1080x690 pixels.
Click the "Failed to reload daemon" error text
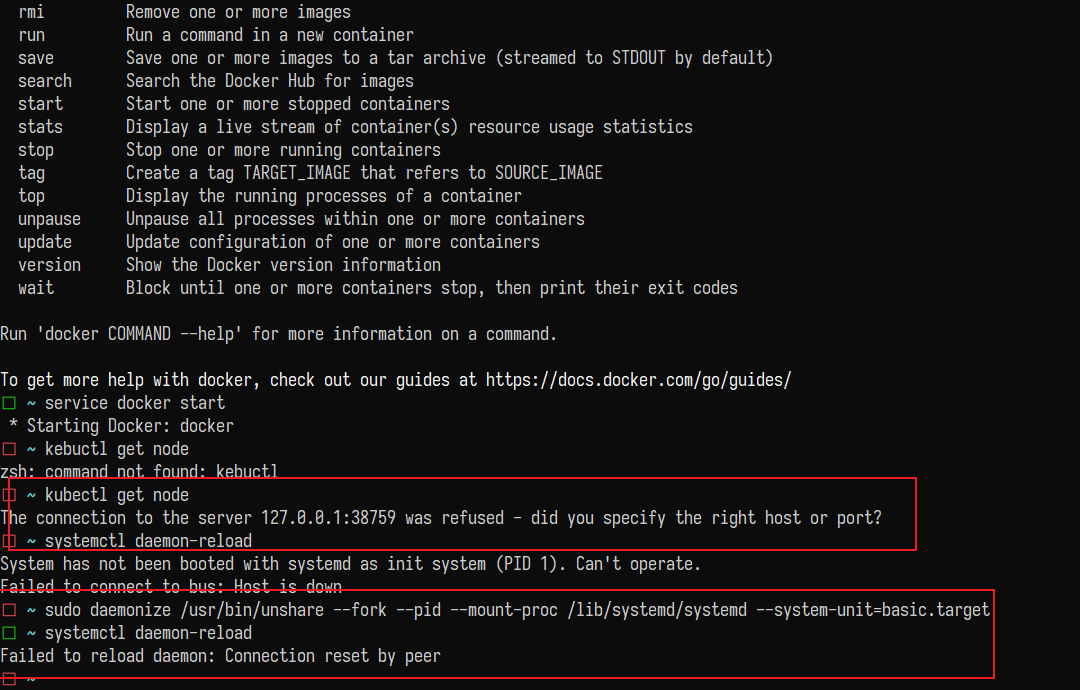pos(220,655)
